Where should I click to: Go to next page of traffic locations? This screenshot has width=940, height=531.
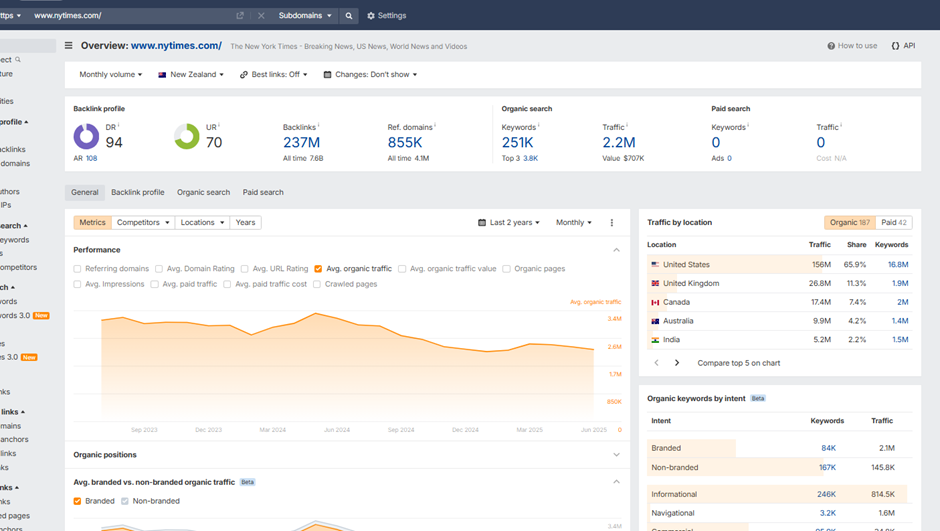[x=677, y=363]
